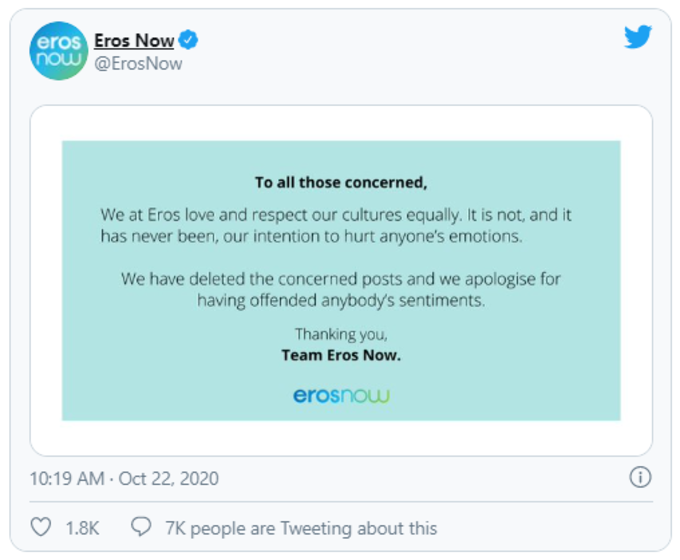
Task: Click the 'Team Eros Now.' signature text
Action: (x=341, y=355)
